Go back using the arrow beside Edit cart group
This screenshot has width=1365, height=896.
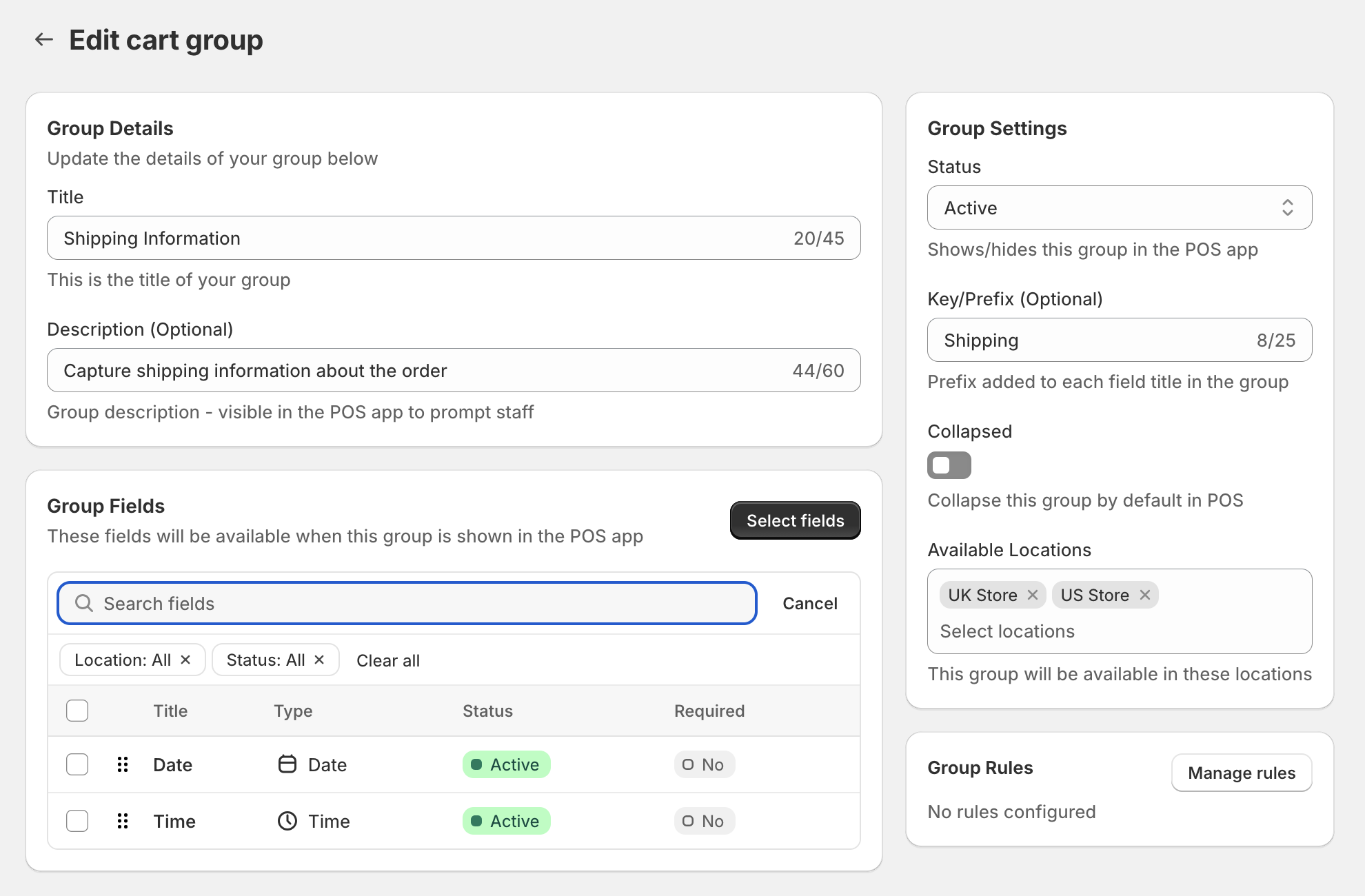(x=44, y=39)
